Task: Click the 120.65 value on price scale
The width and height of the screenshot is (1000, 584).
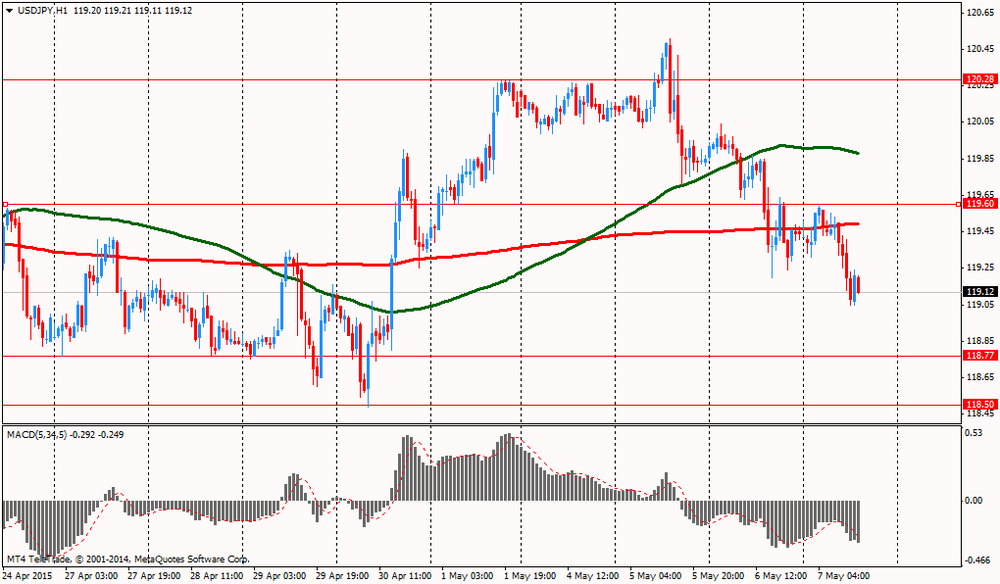Action: tap(977, 12)
